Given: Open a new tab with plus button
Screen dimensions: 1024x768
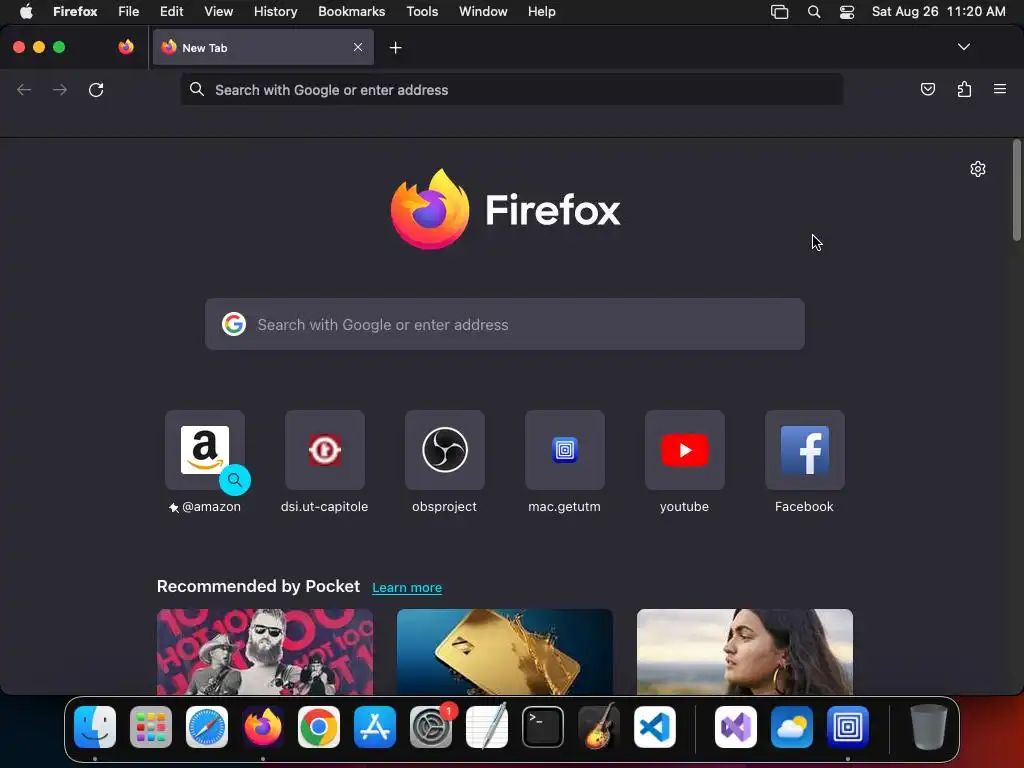Looking at the screenshot, I should point(395,48).
